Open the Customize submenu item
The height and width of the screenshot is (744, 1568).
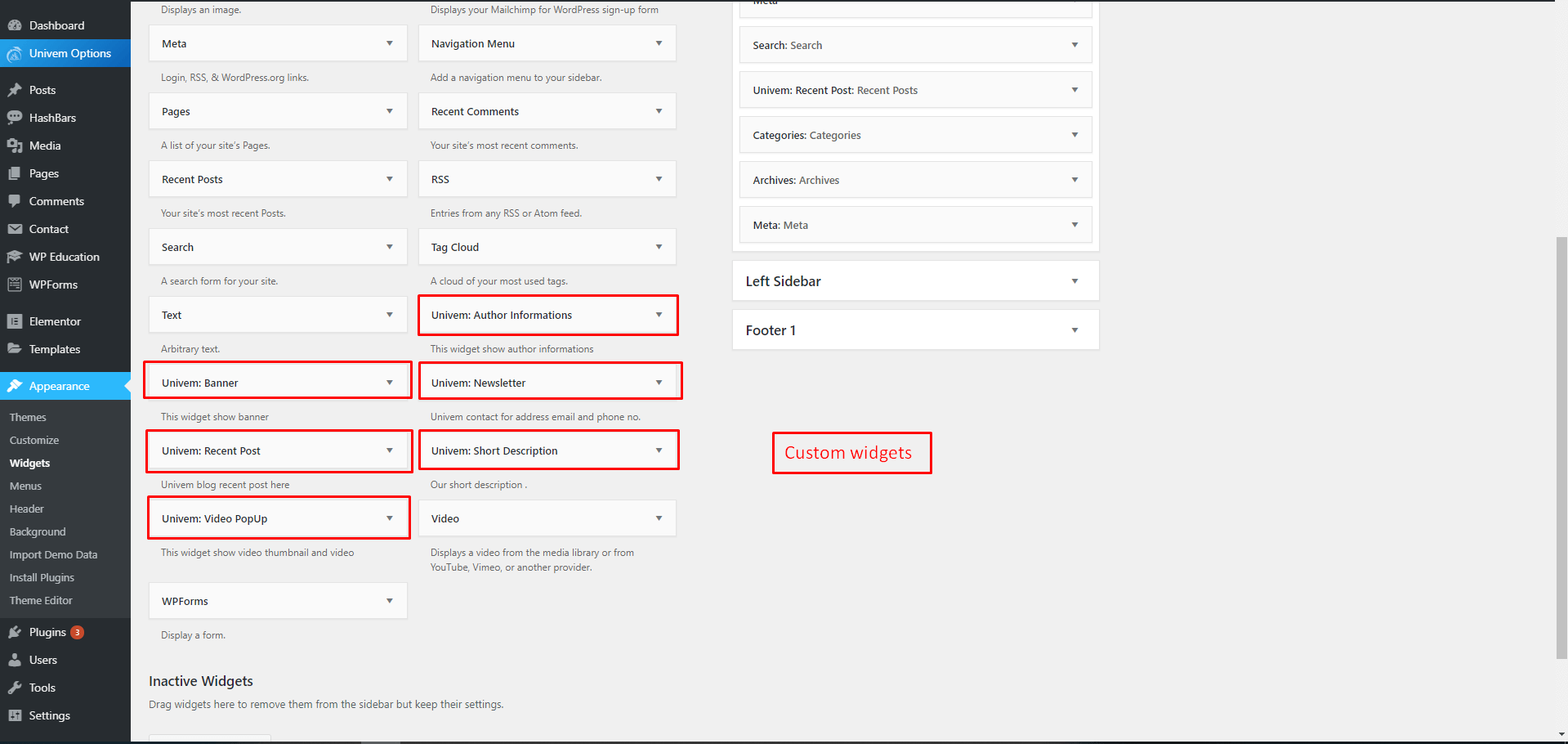[x=34, y=440]
